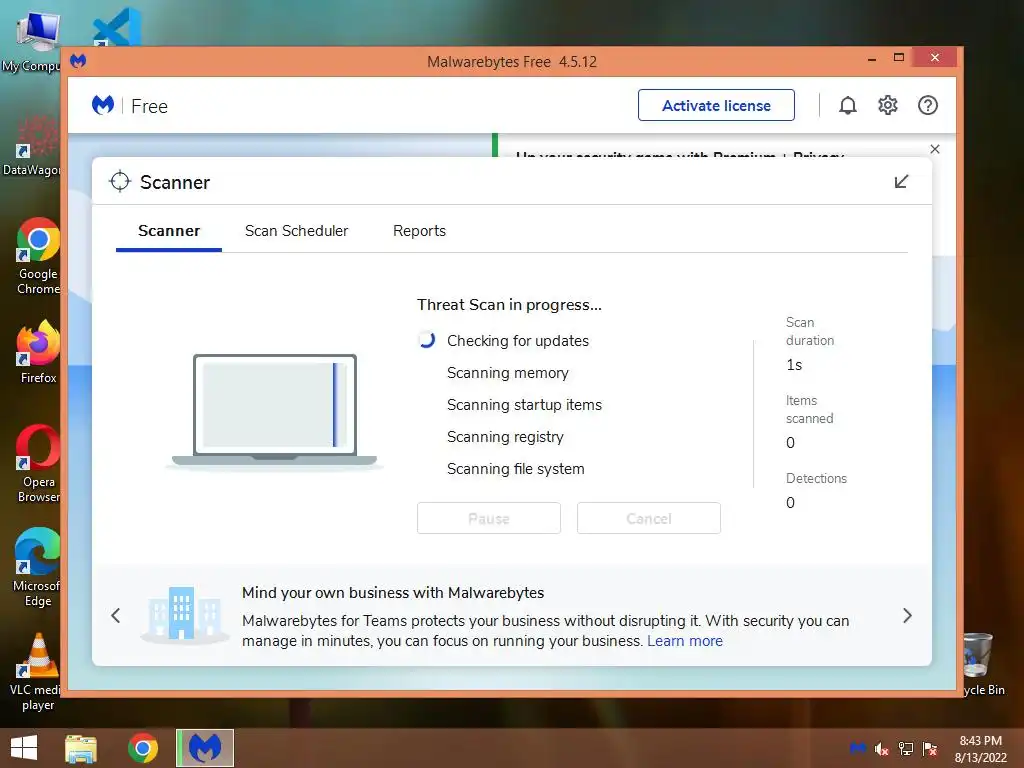Image resolution: width=1024 pixels, height=768 pixels.
Task: Click 'Scanning memory' status line
Action: [507, 373]
